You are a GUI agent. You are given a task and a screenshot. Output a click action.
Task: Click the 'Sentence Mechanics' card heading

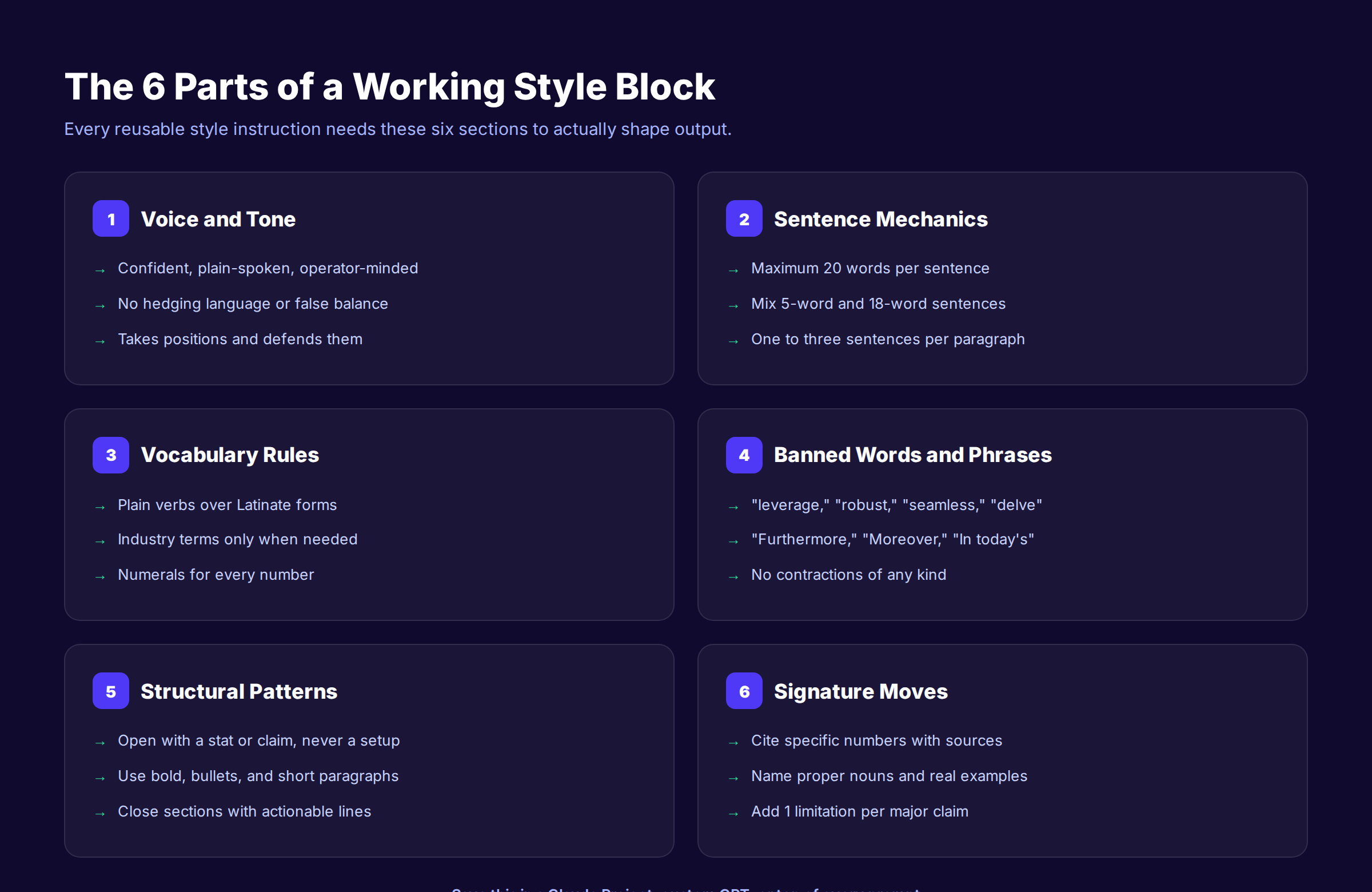pyautogui.click(x=880, y=219)
